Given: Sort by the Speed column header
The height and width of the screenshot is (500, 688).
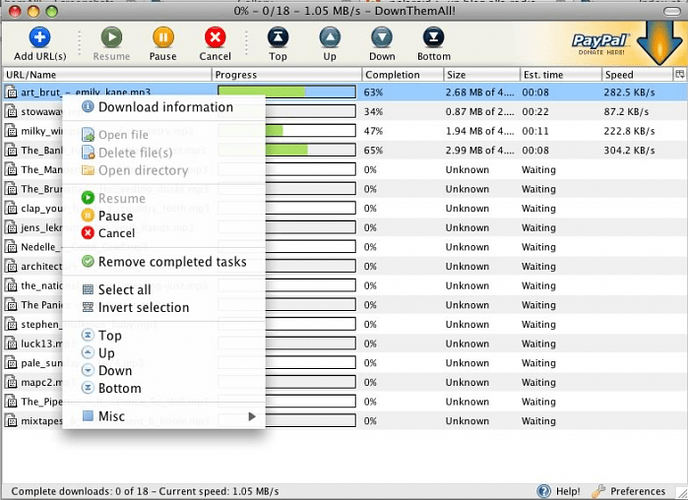Looking at the screenshot, I should click(637, 75).
